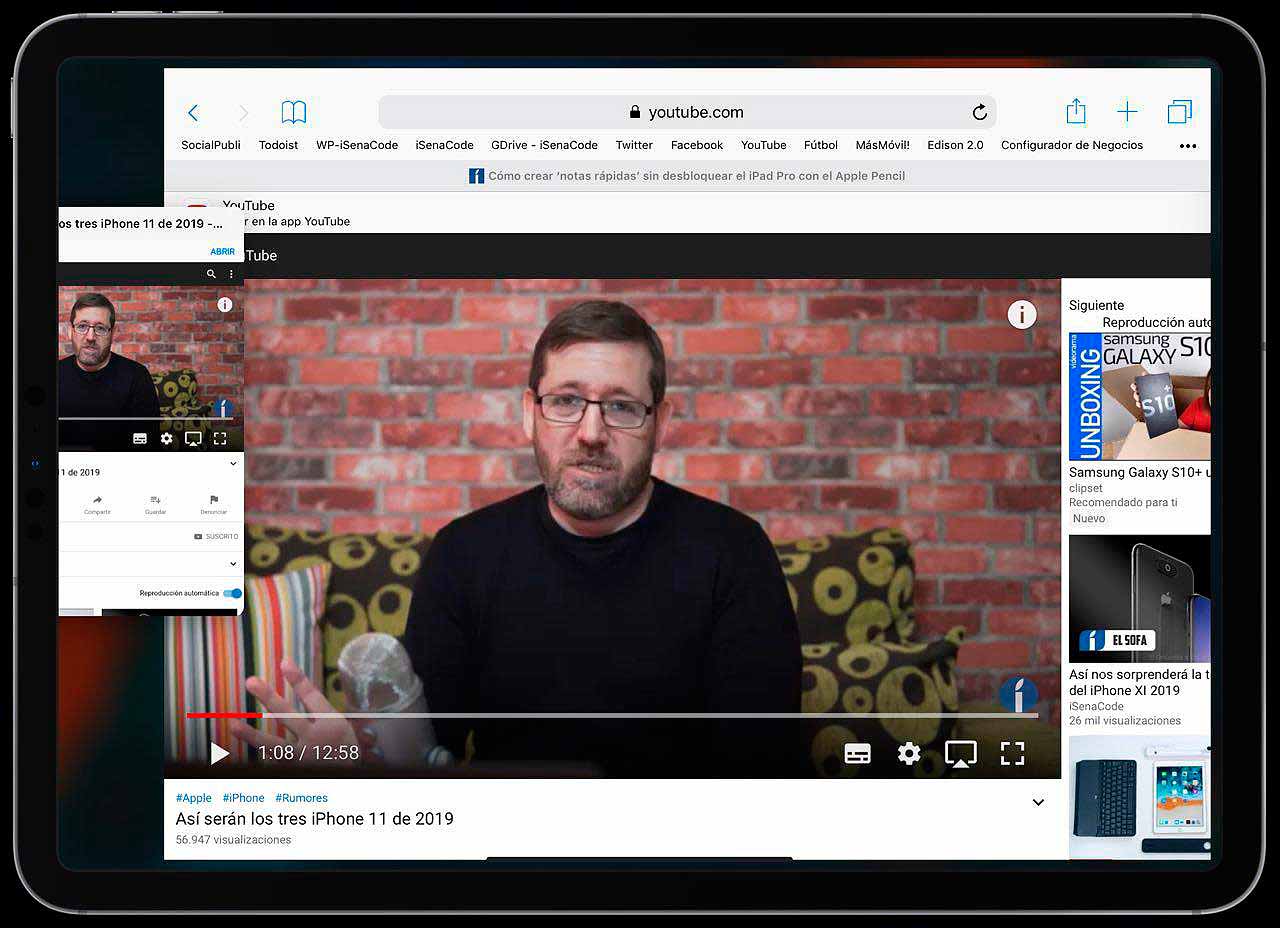Open the Todoist favorite
Screen dimensions: 1280x928
coord(278,145)
